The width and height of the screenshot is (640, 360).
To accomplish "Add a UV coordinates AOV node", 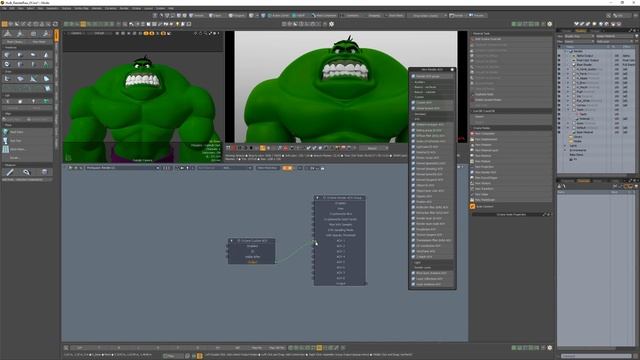I will pos(432,246).
